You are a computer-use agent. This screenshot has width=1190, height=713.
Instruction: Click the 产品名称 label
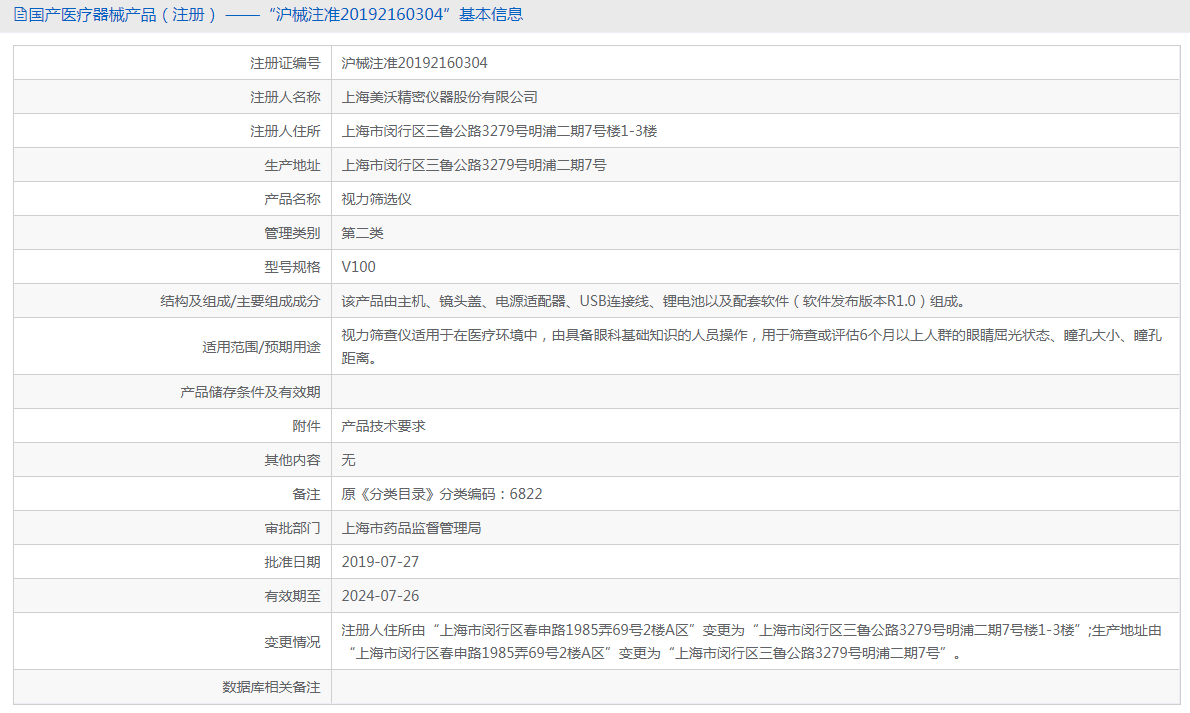292,199
